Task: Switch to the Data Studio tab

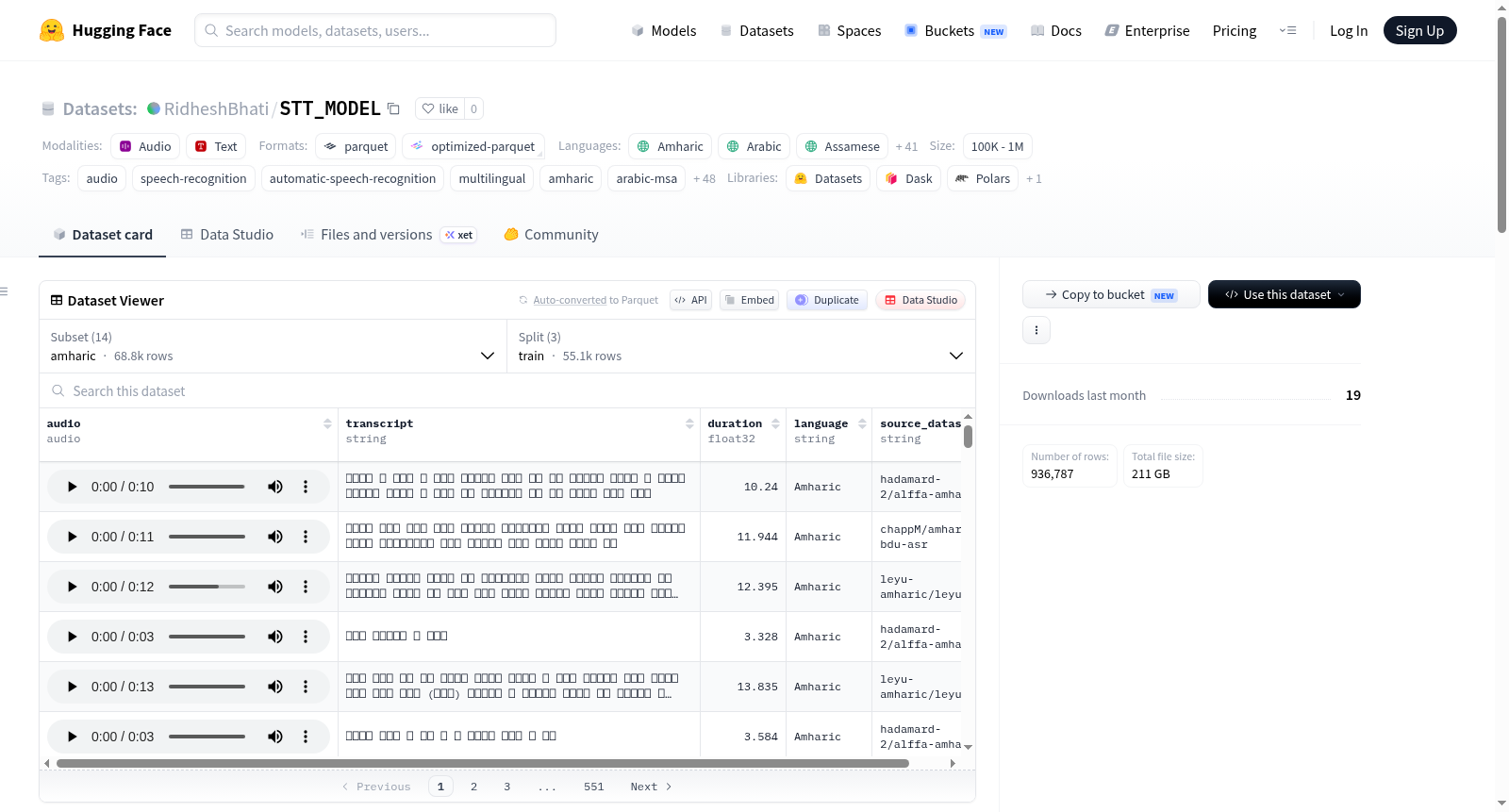Action: click(227, 235)
